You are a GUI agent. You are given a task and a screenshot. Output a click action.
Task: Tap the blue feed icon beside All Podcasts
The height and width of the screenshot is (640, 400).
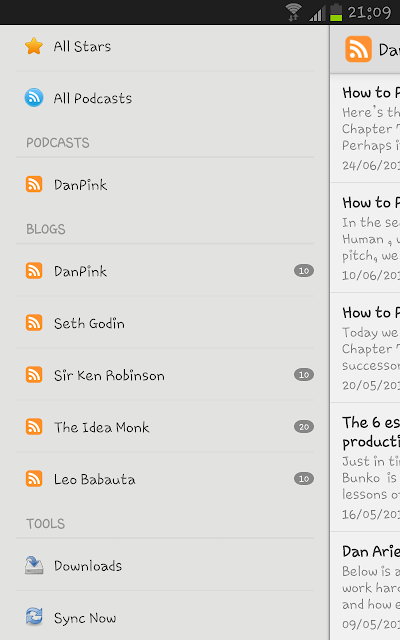[x=34, y=98]
